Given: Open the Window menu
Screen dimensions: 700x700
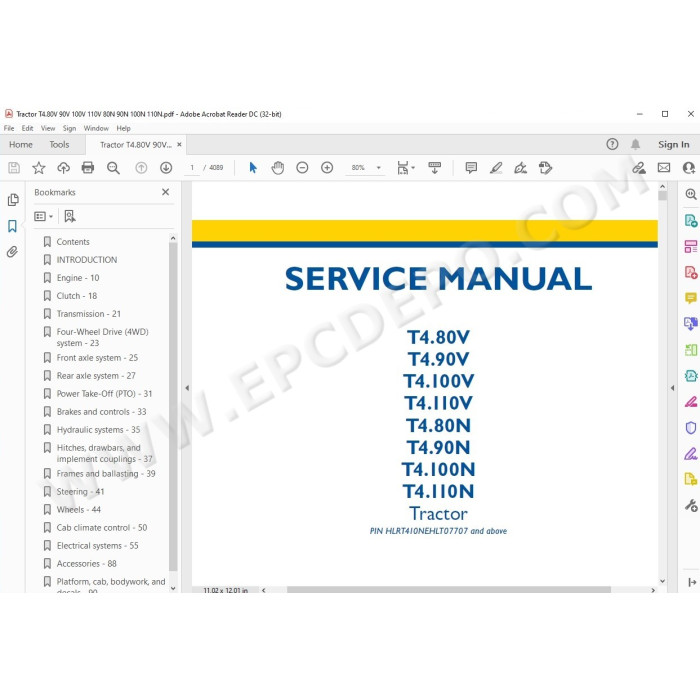Looking at the screenshot, I should [x=96, y=129].
